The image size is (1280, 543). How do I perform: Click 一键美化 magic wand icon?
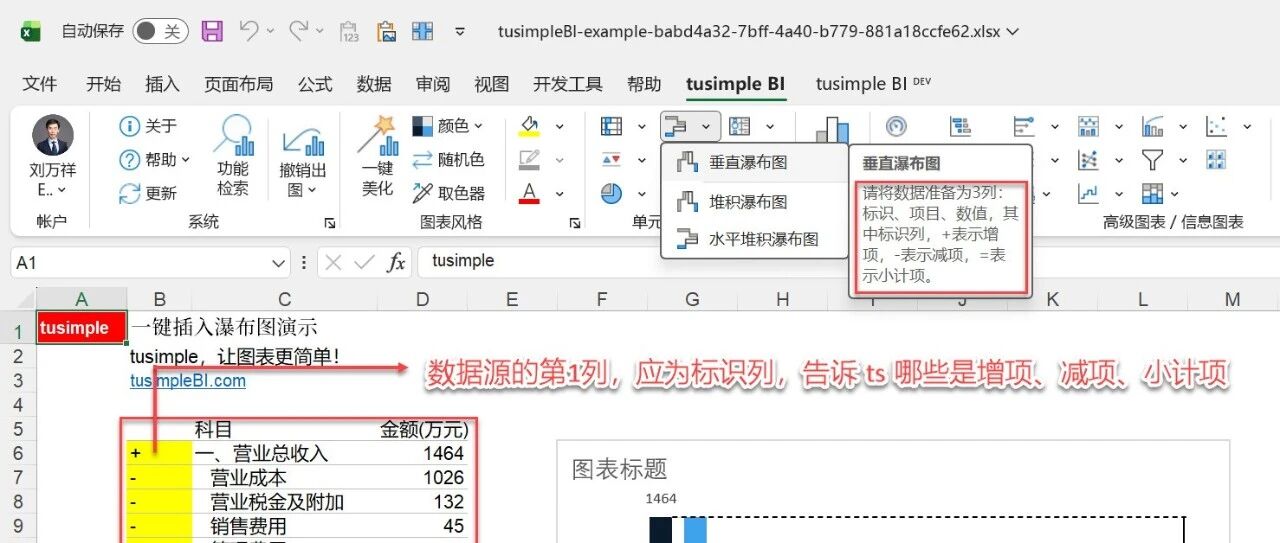coord(378,156)
